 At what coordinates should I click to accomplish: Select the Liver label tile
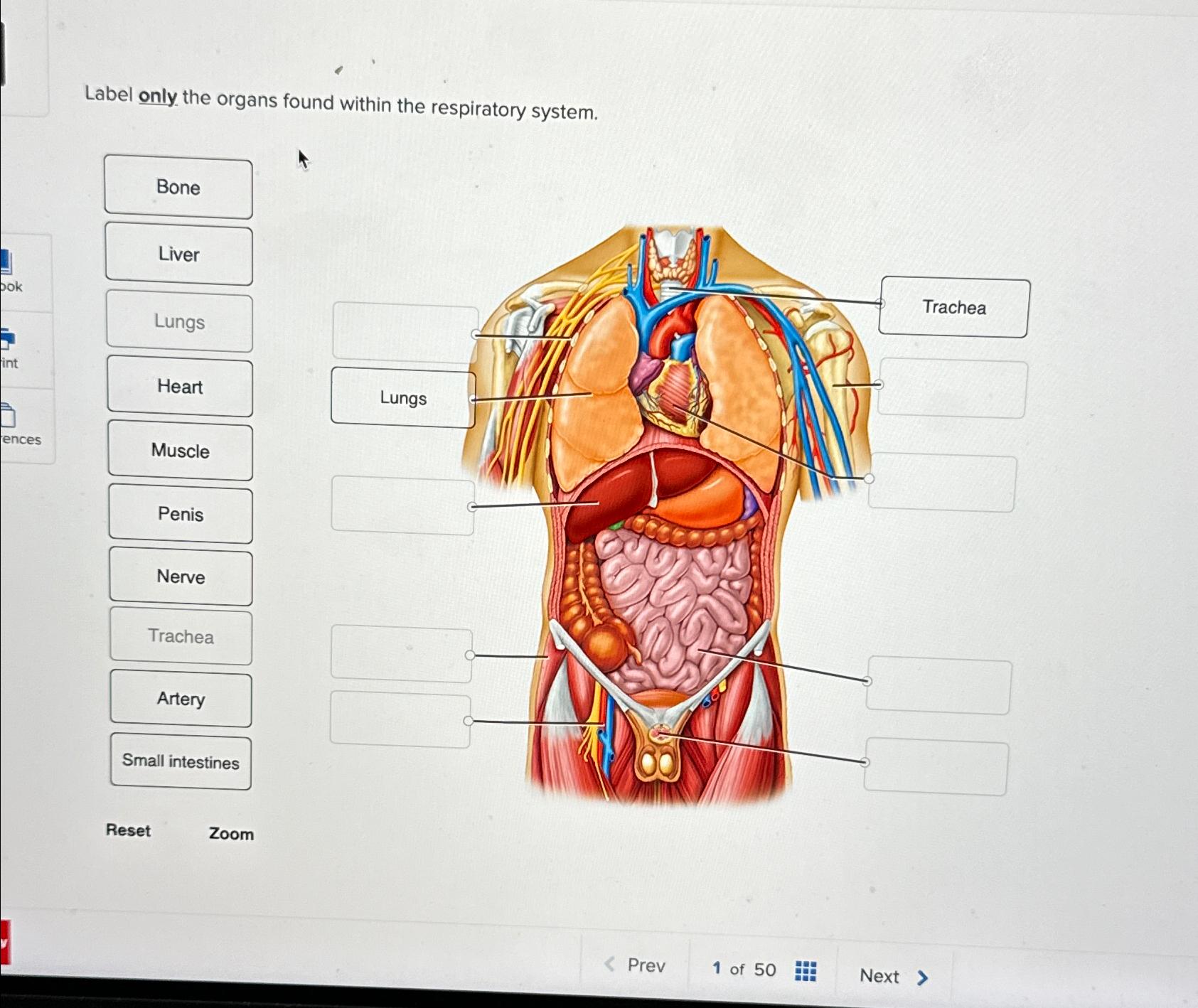tap(179, 254)
